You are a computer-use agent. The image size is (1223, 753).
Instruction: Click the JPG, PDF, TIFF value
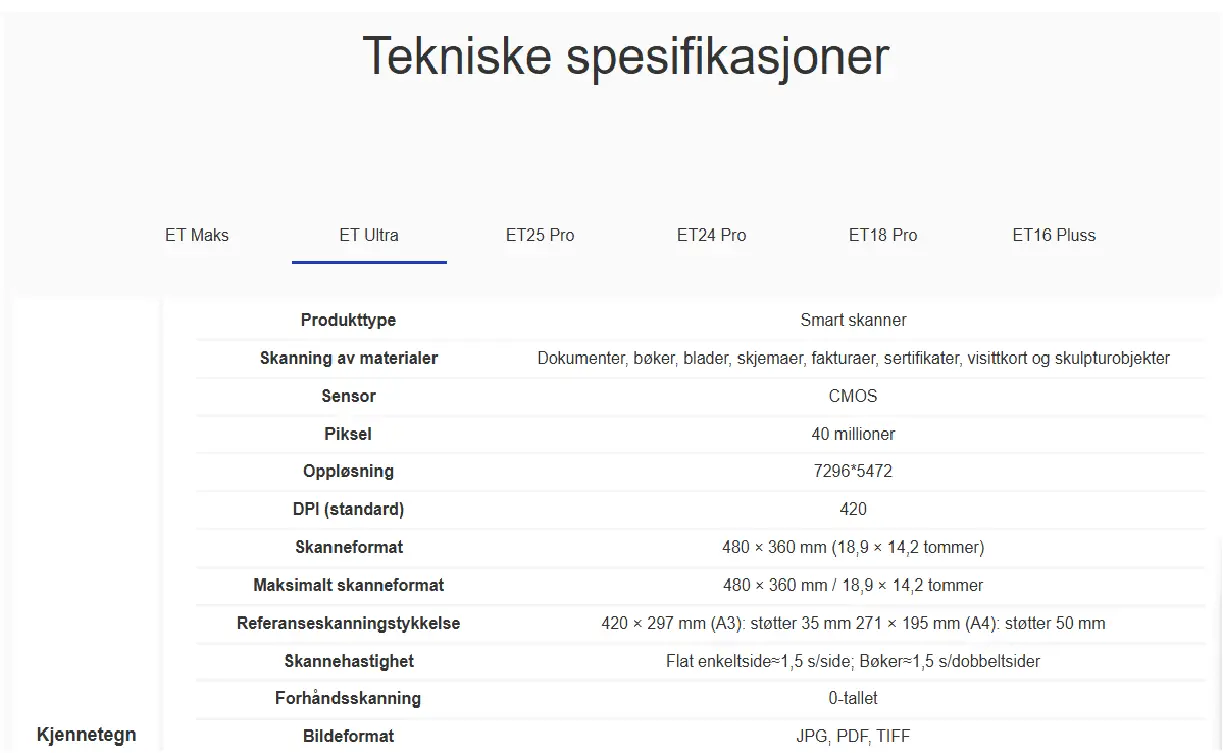853,736
